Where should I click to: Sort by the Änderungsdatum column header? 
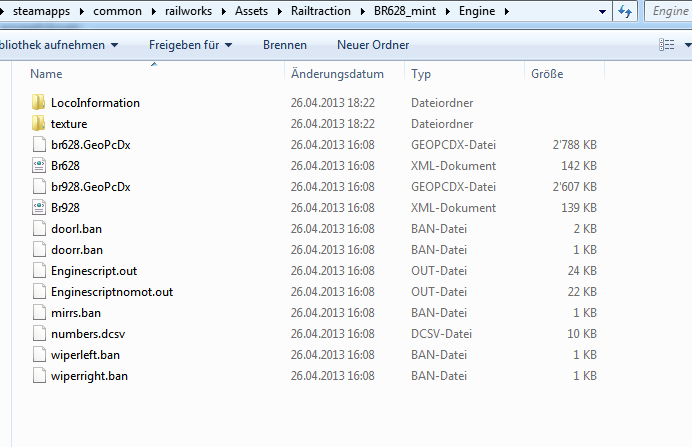[344, 74]
